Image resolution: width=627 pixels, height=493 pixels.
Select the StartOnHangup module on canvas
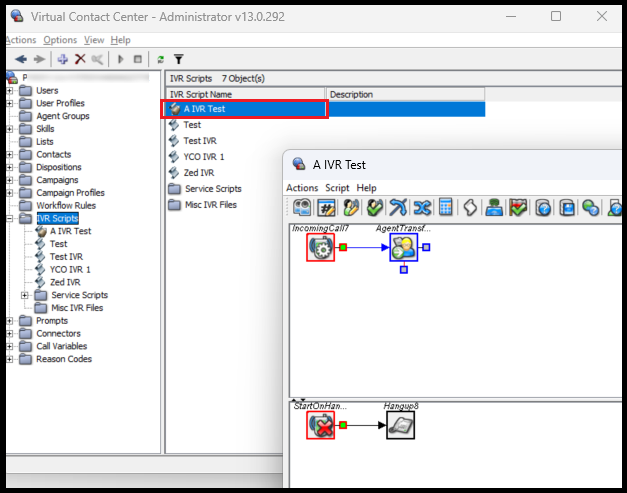pyautogui.click(x=321, y=425)
